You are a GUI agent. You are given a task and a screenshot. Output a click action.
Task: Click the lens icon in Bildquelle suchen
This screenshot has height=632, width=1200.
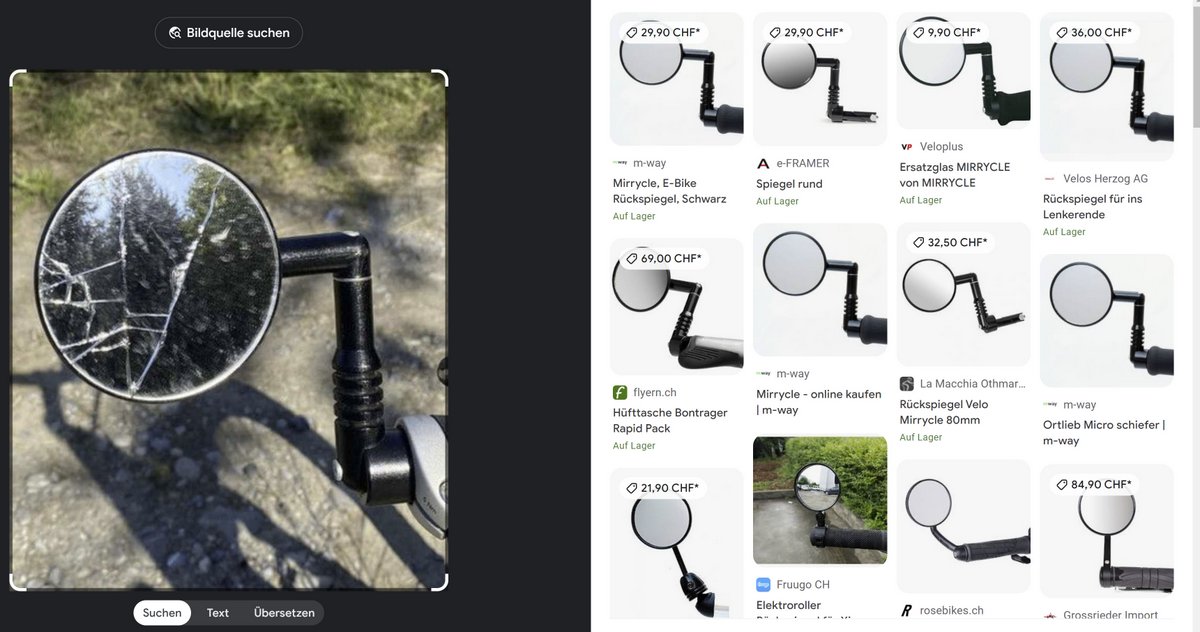coord(175,33)
